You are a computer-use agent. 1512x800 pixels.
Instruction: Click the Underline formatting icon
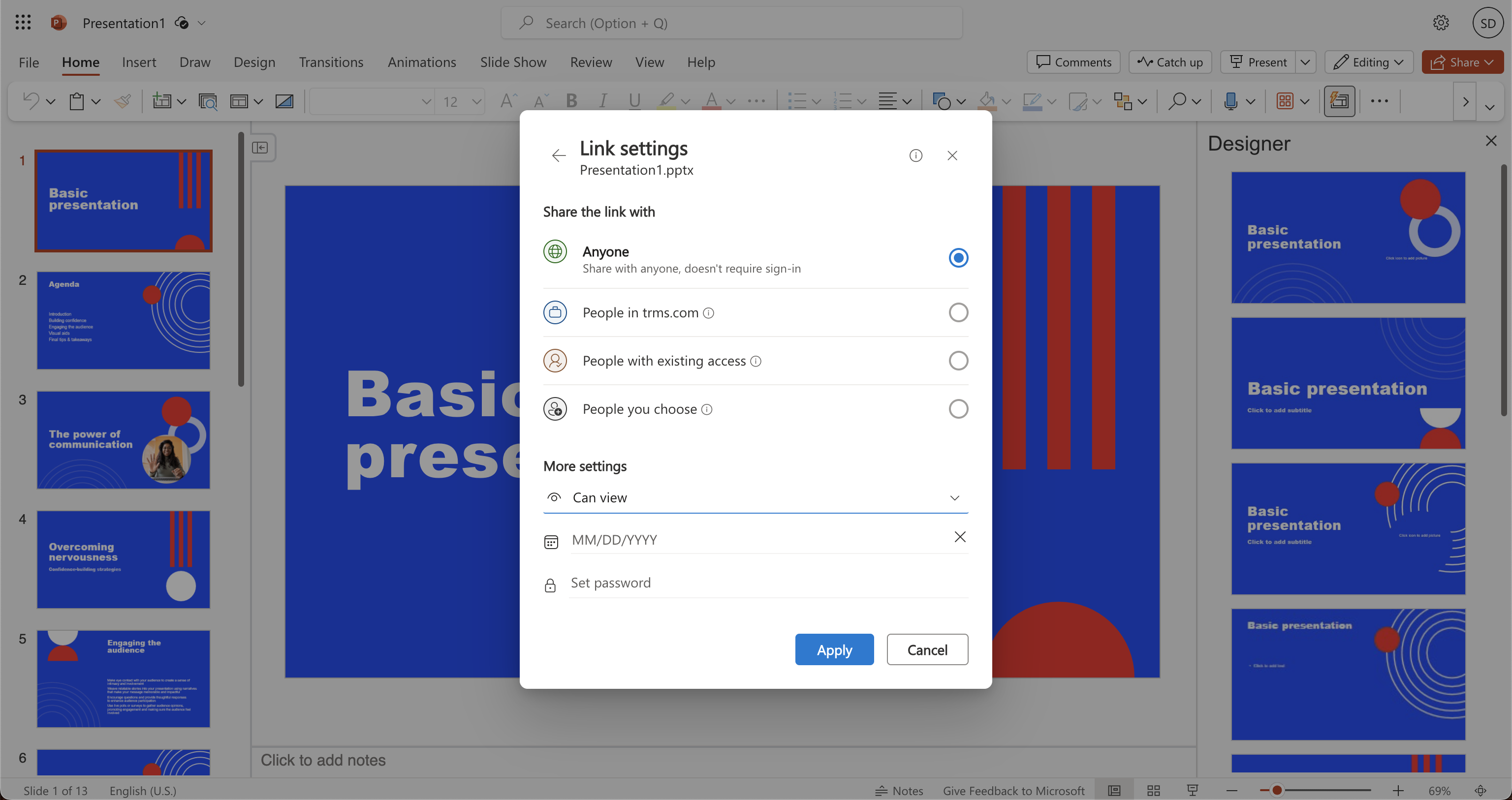click(x=634, y=101)
